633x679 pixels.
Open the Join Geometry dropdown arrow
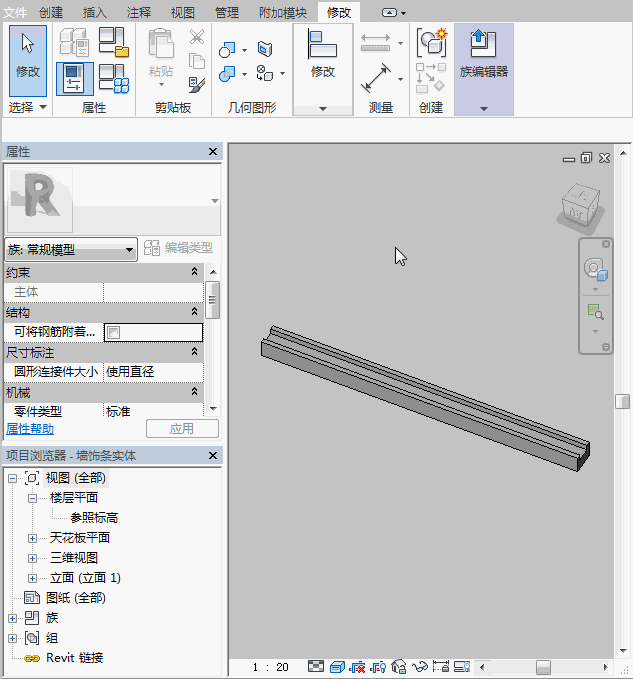click(245, 74)
